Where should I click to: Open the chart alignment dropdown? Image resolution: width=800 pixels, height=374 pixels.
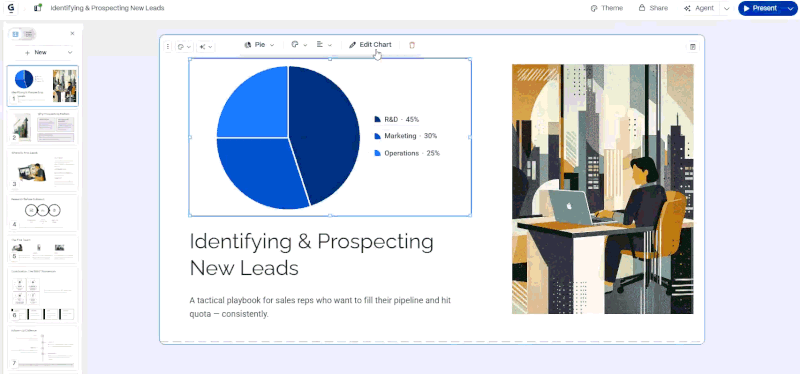[x=324, y=45]
